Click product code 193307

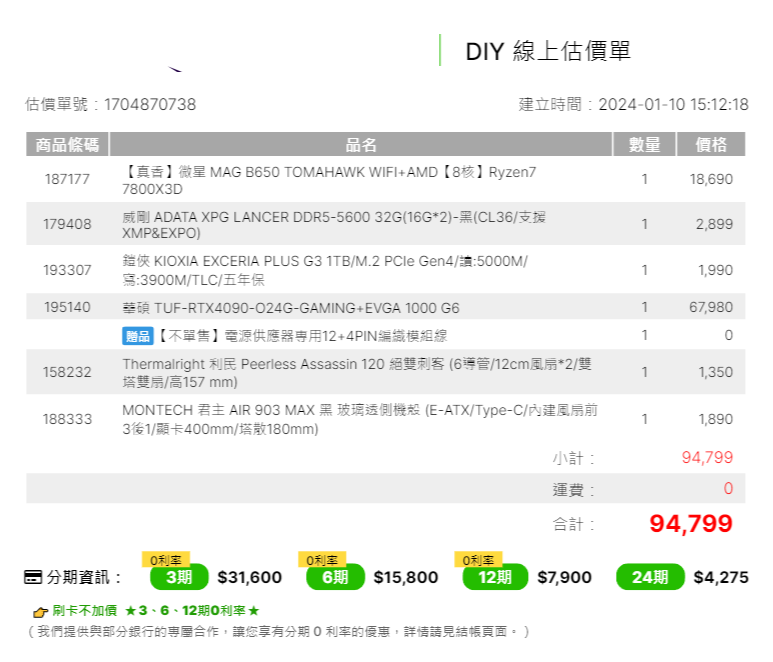coord(67,270)
